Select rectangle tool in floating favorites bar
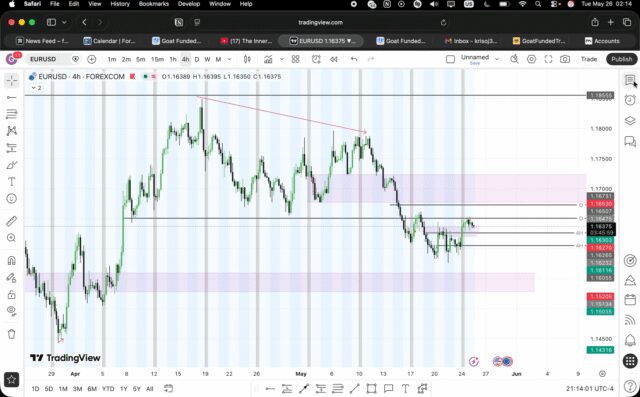 tap(371, 388)
